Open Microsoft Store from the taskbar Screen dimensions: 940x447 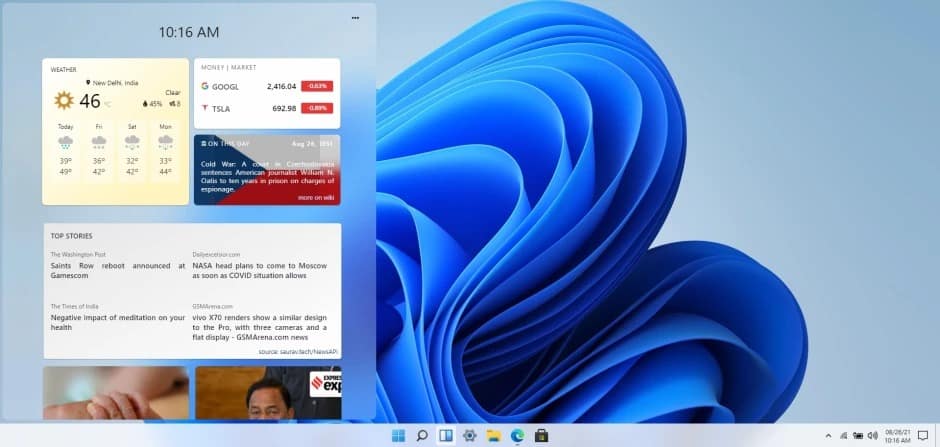coord(542,435)
